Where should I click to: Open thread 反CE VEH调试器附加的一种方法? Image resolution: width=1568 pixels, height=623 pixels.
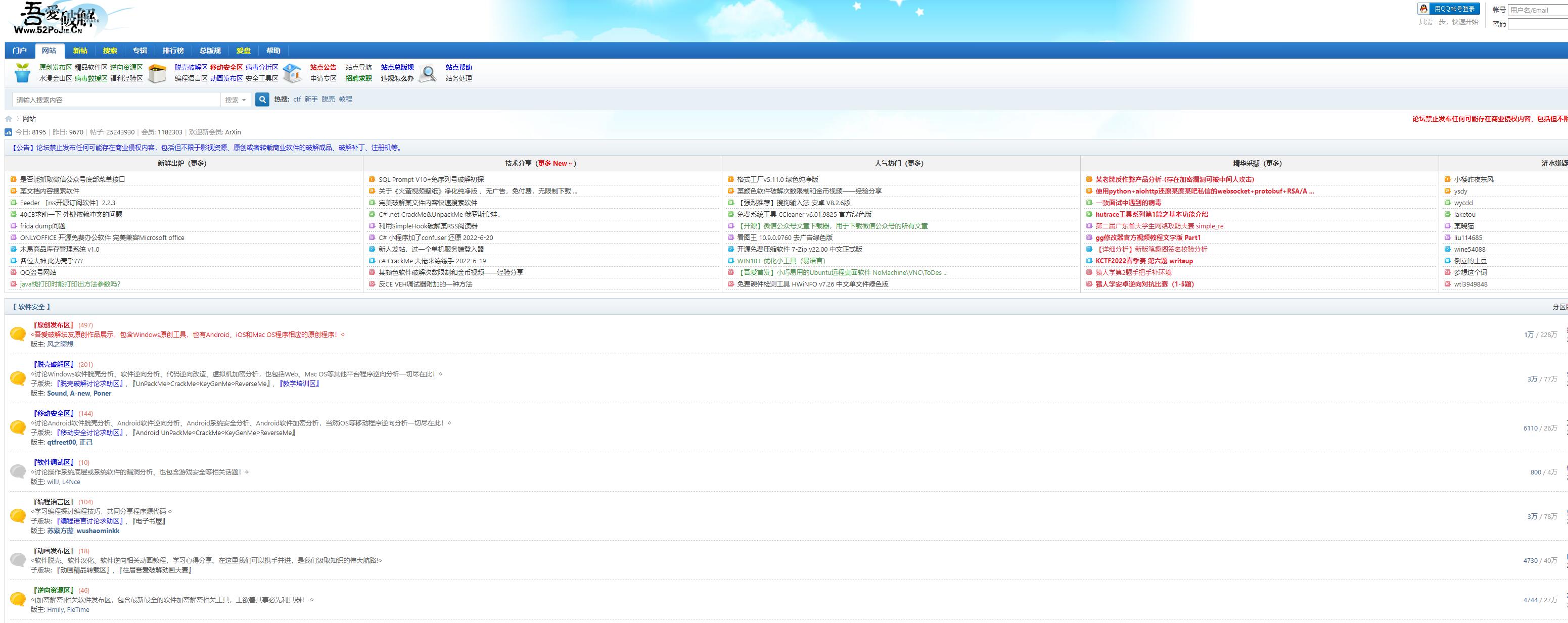click(426, 284)
